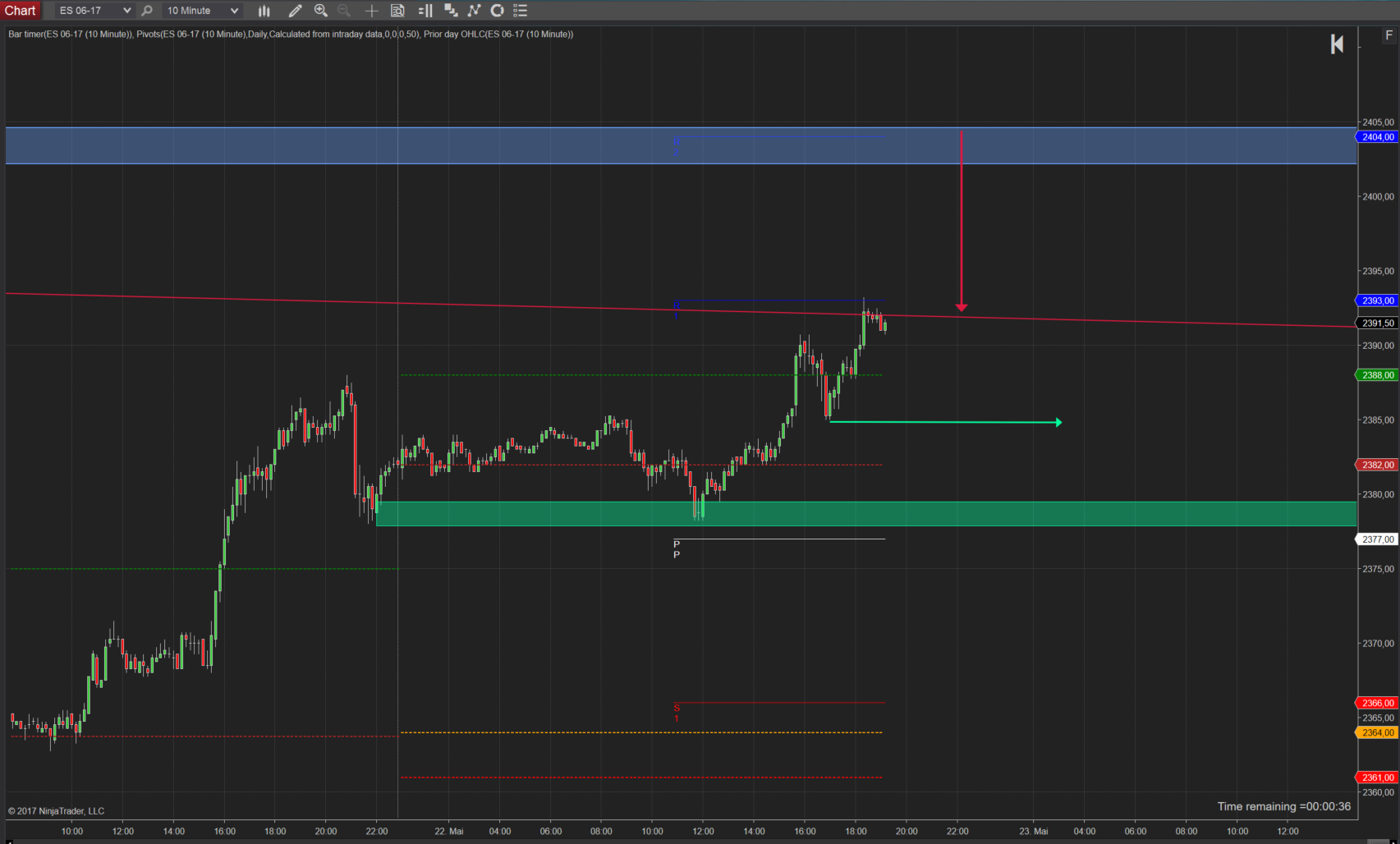The width and height of the screenshot is (1400, 844).
Task: Open the ES 06-17 instrument dropdown
Action: click(x=94, y=11)
